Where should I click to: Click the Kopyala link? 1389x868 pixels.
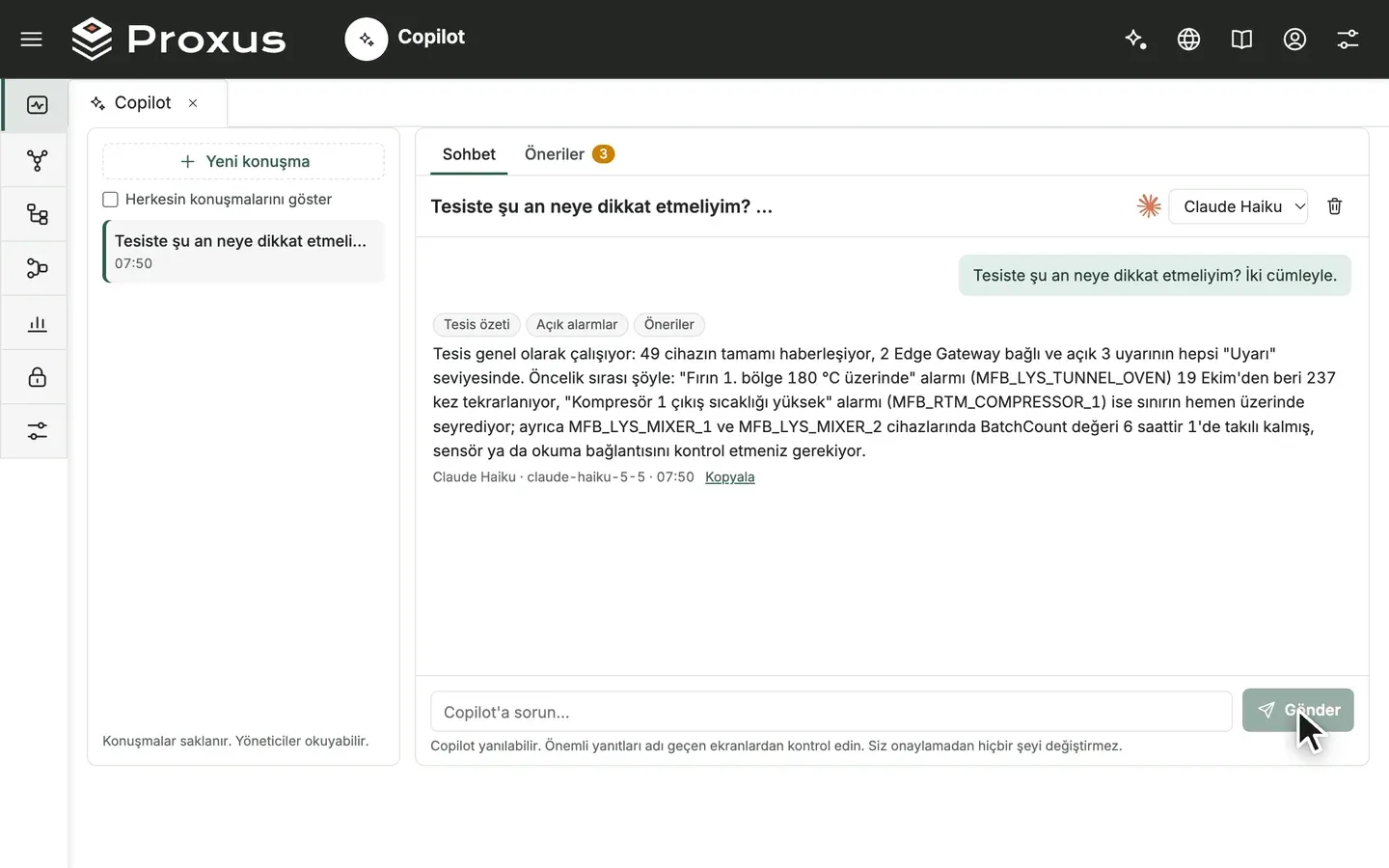click(729, 477)
